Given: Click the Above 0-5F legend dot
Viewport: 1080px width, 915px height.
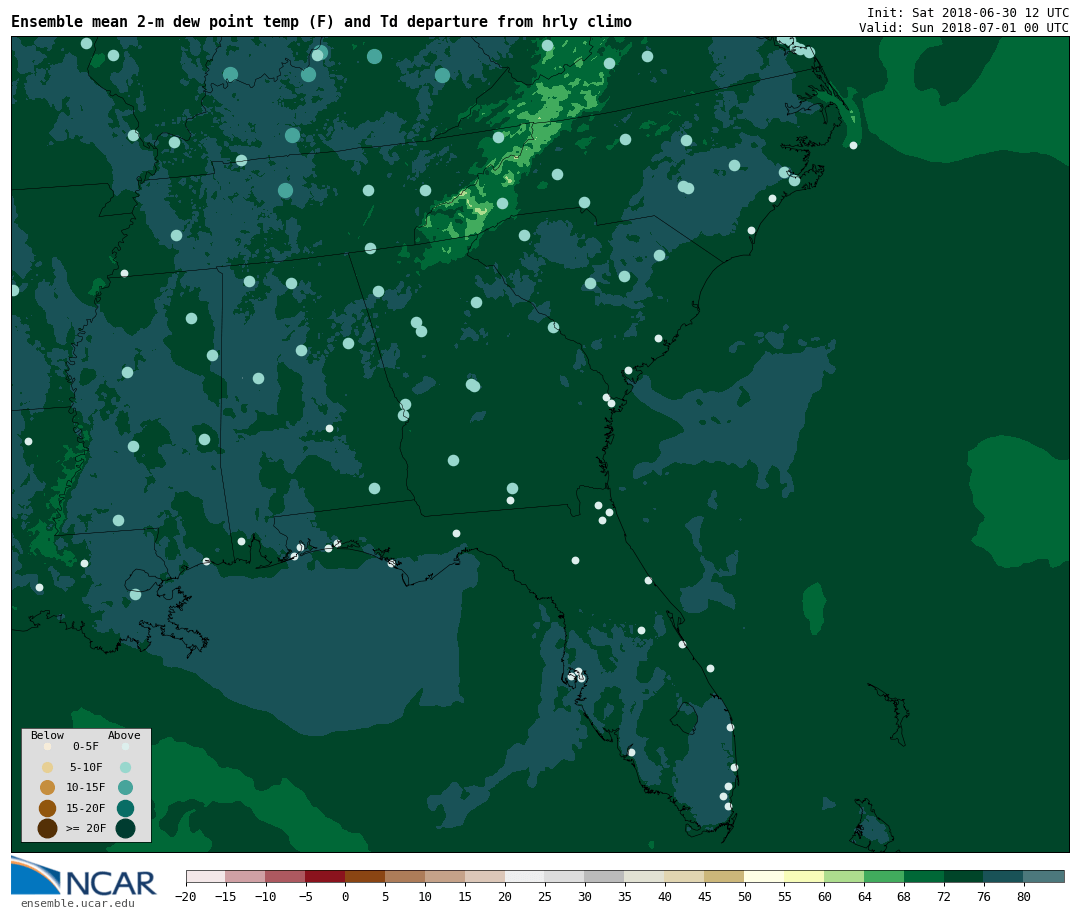Looking at the screenshot, I should click(x=125, y=746).
